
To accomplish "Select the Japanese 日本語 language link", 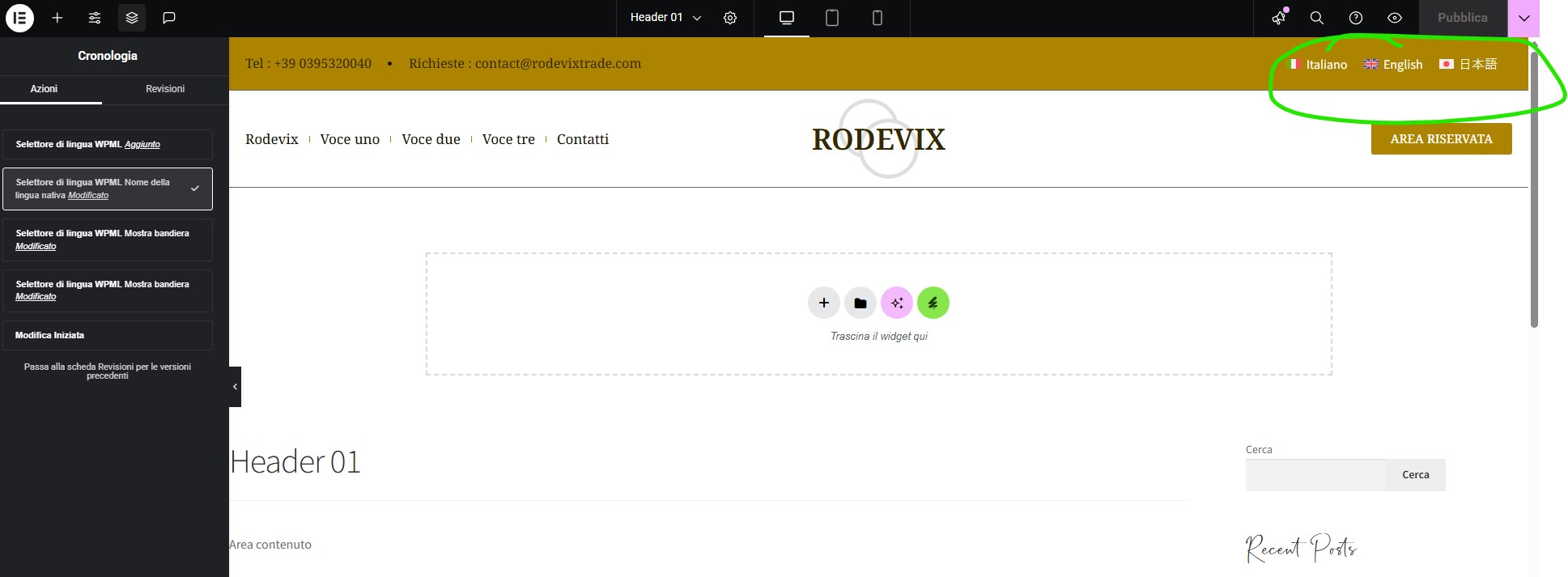I will pyautogui.click(x=1478, y=64).
